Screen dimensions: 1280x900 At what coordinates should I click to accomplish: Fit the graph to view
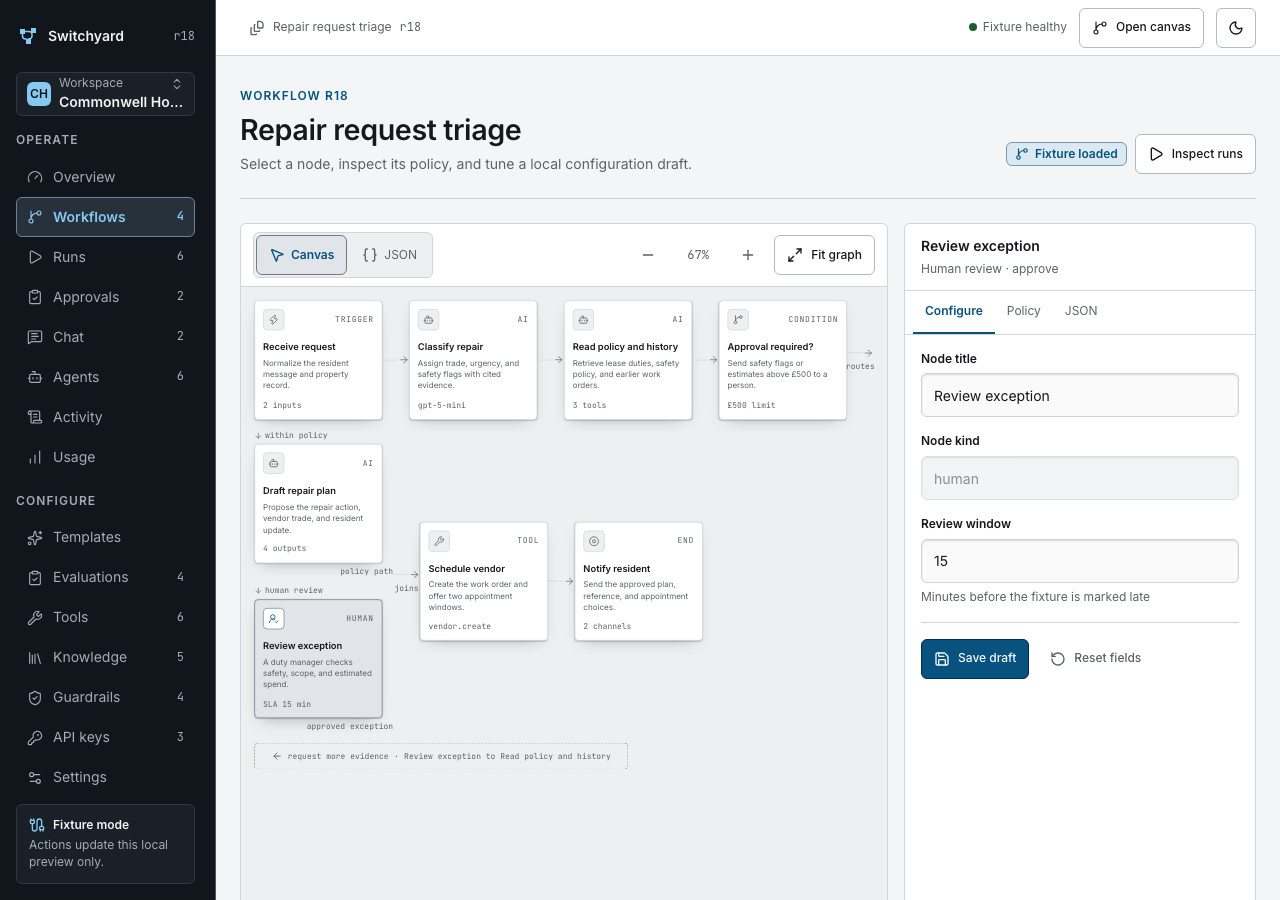point(825,255)
